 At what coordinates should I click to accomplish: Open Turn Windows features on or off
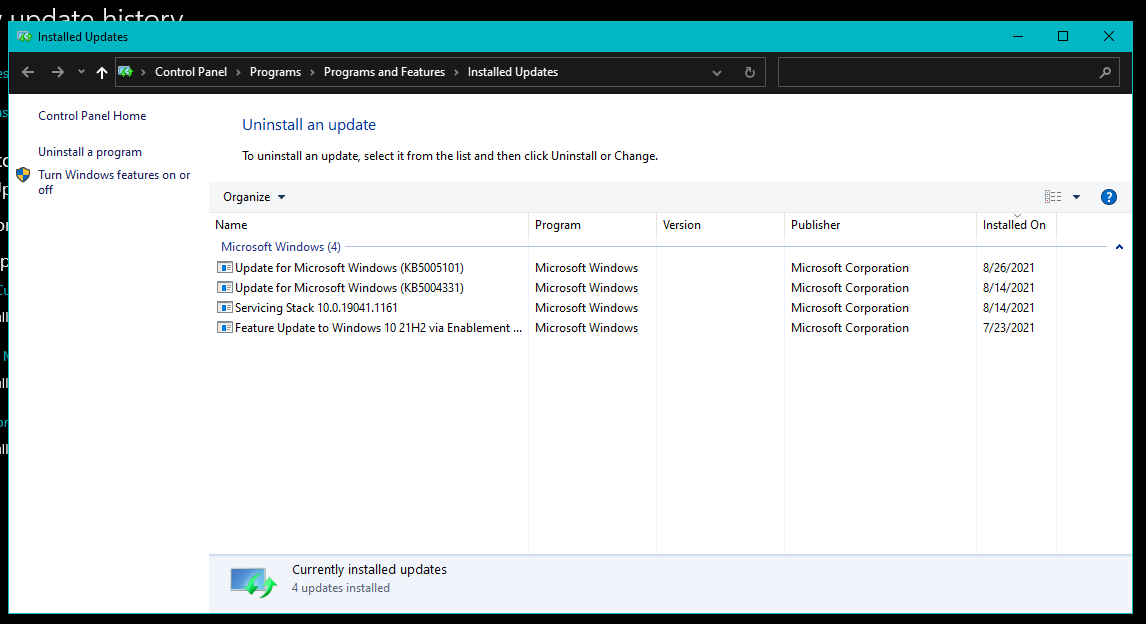(114, 182)
